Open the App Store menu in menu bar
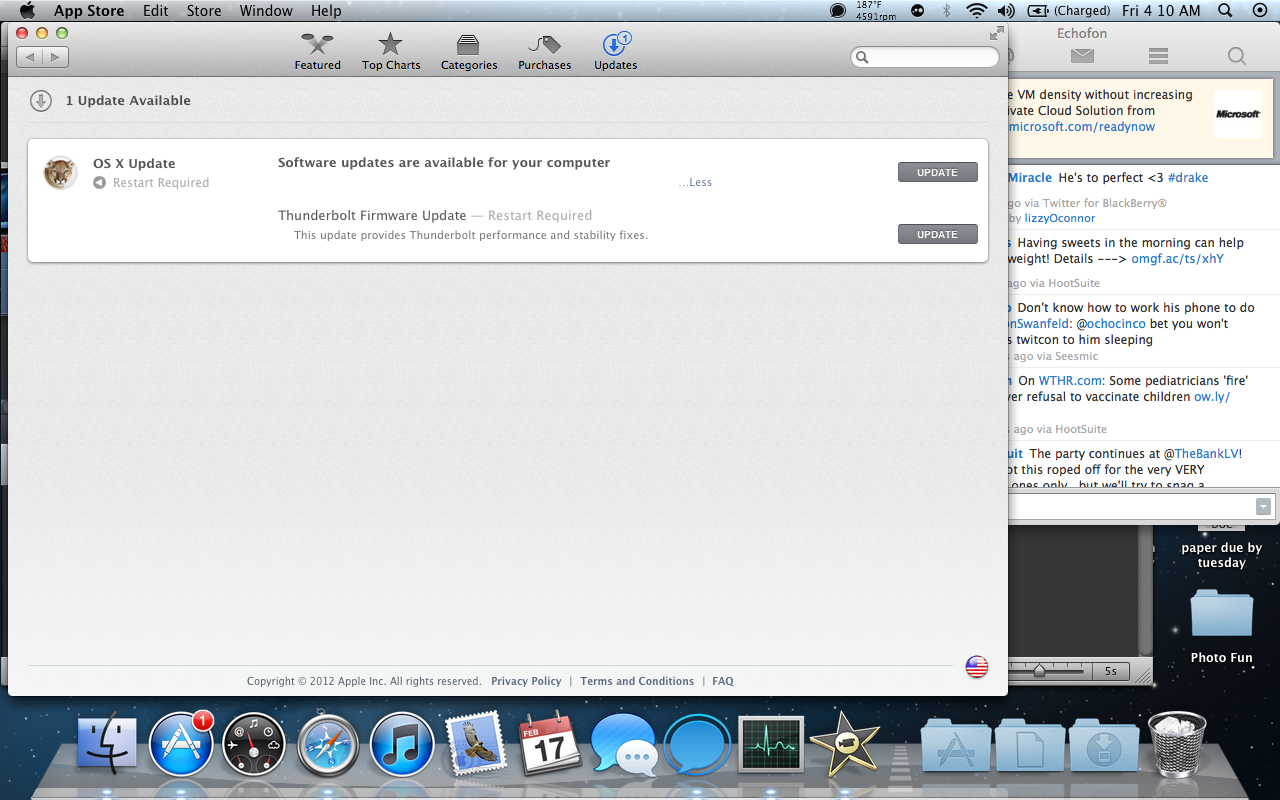 point(89,11)
